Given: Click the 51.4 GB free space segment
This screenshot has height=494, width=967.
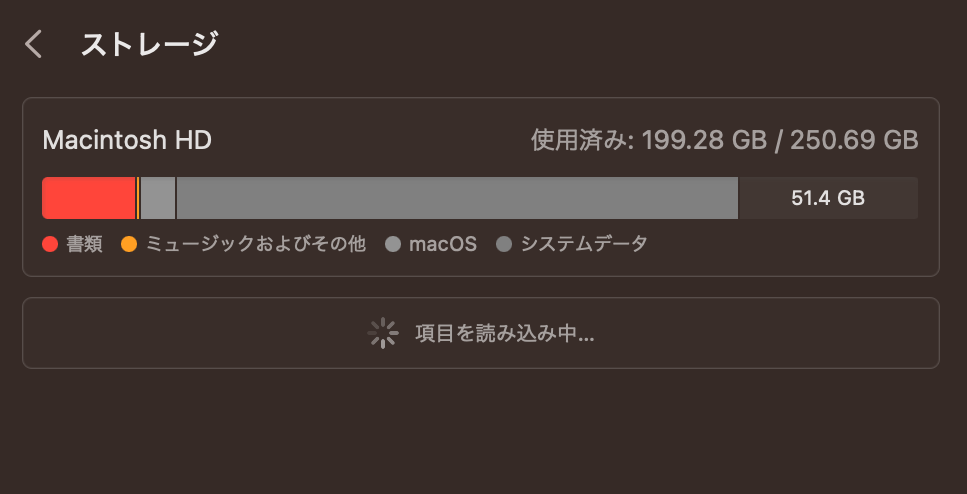Looking at the screenshot, I should (x=828, y=198).
